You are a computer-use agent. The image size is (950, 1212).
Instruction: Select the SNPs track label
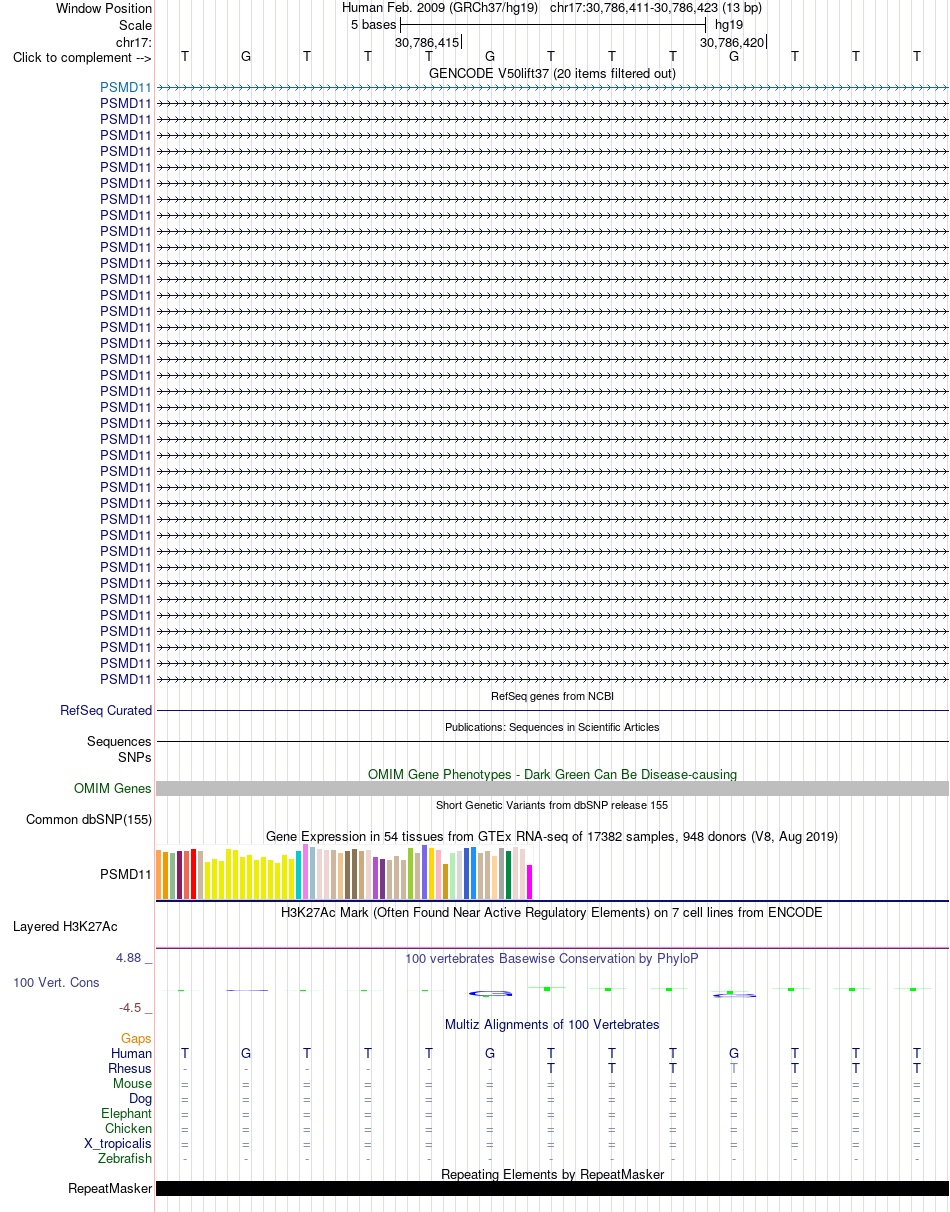(x=134, y=757)
